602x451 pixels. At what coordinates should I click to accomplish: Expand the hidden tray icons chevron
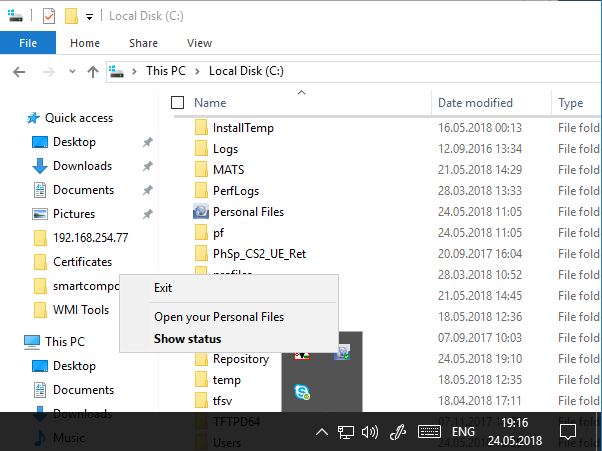click(x=321, y=432)
